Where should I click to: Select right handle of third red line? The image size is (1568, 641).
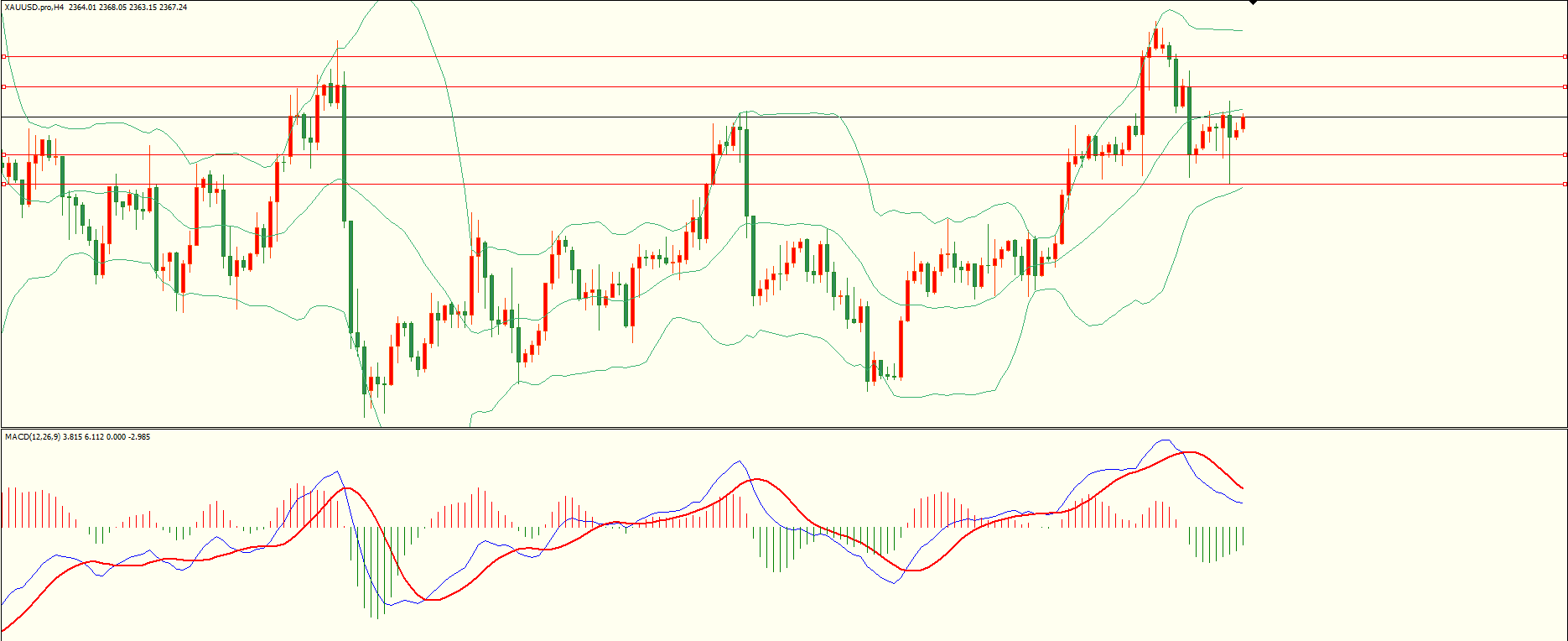(1565, 154)
